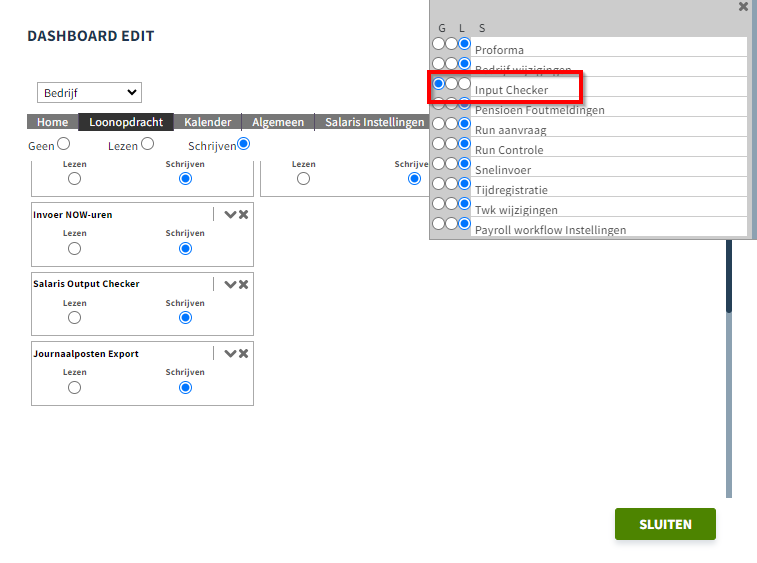
Task: Set Invoer NOW-uren to Schrijven
Action: (x=185, y=249)
